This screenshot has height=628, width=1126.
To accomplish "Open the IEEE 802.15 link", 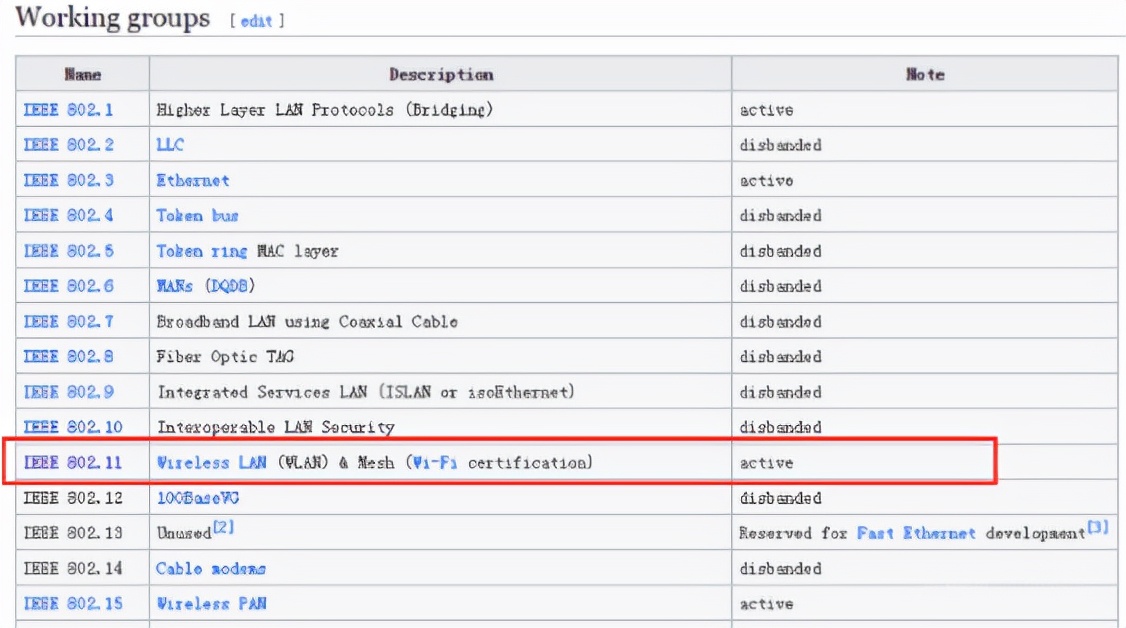I will 73,604.
